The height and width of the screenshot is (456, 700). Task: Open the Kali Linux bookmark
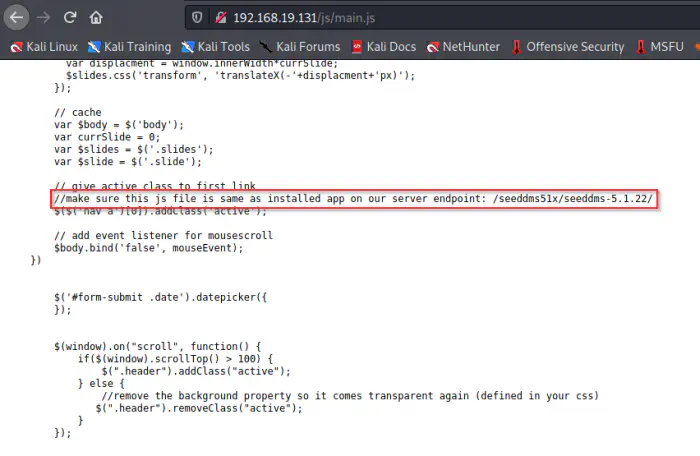(43, 46)
